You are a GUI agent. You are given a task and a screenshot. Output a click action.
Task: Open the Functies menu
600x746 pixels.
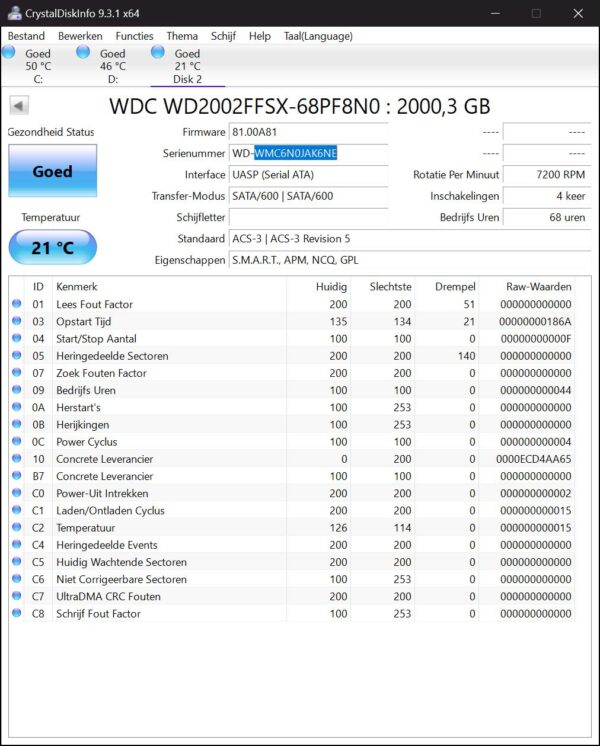[134, 36]
